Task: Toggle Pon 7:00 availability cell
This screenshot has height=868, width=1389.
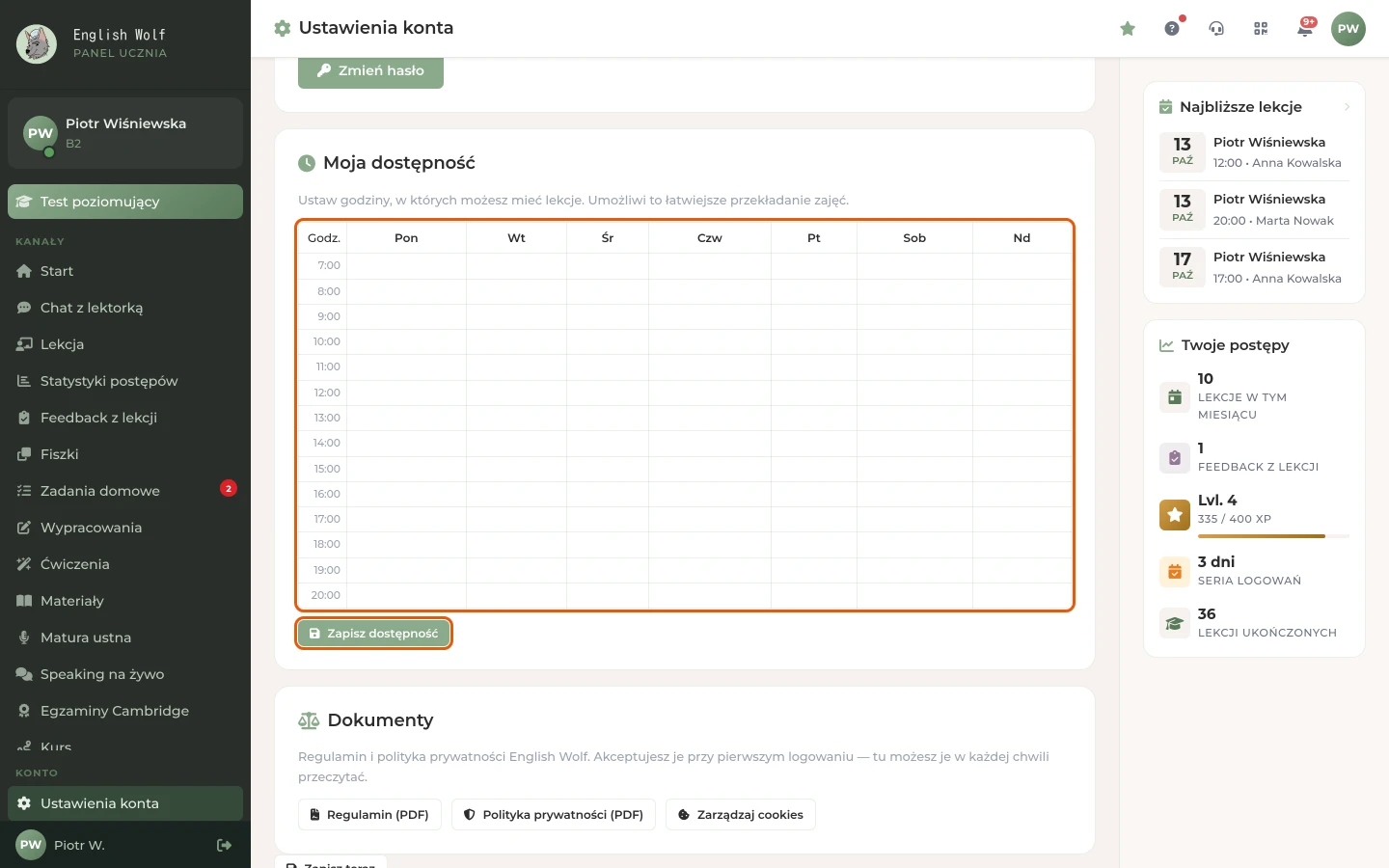Action: coord(406,266)
